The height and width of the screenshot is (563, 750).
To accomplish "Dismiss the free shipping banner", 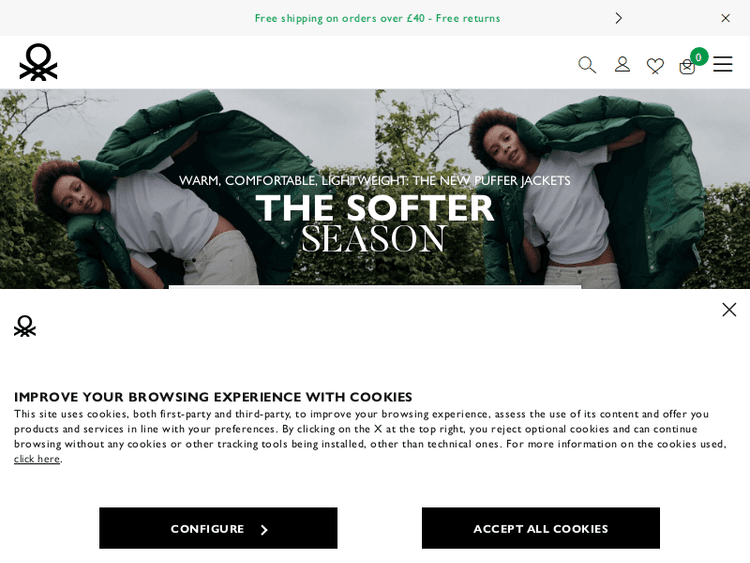I will pyautogui.click(x=725, y=18).
